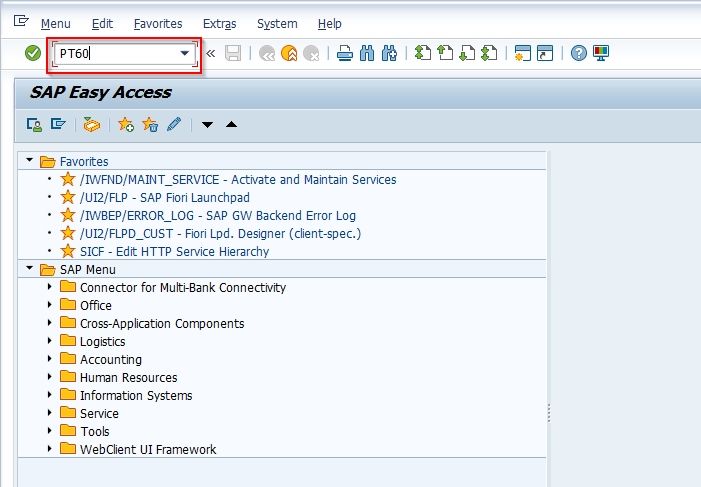Click the Cancel icon in toolbar
This screenshot has width=701, height=487.
[x=311, y=53]
